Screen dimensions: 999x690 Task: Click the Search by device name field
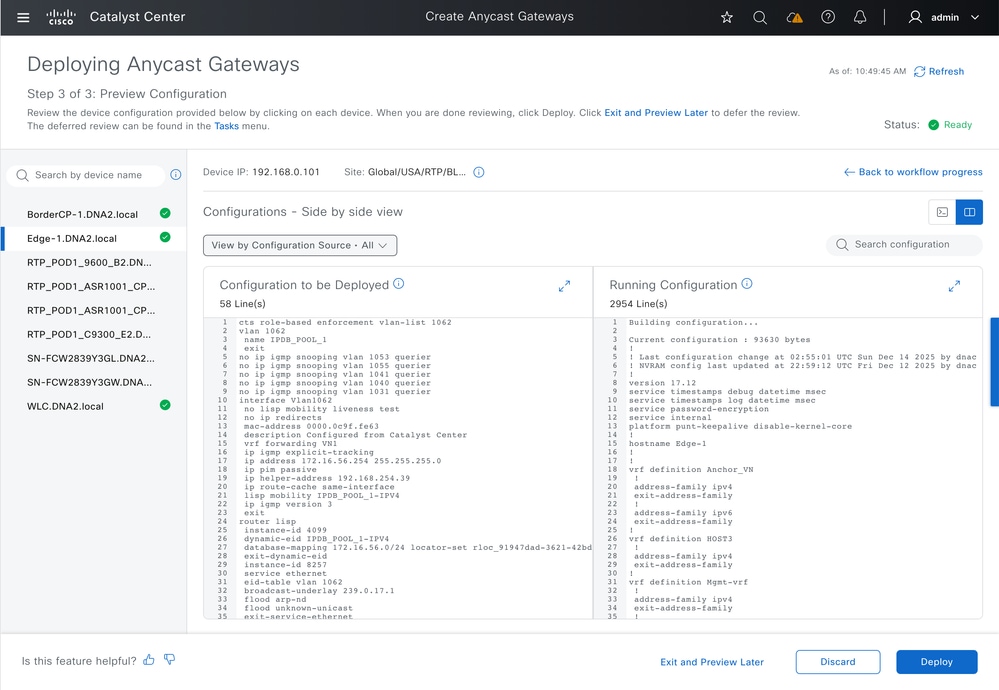[x=86, y=175]
